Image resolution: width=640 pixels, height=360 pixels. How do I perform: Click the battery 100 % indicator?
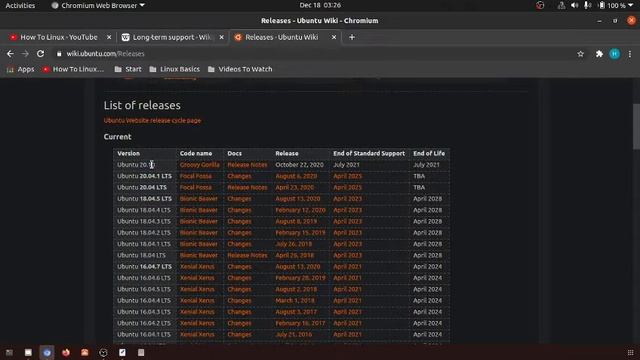click(x=612, y=5)
